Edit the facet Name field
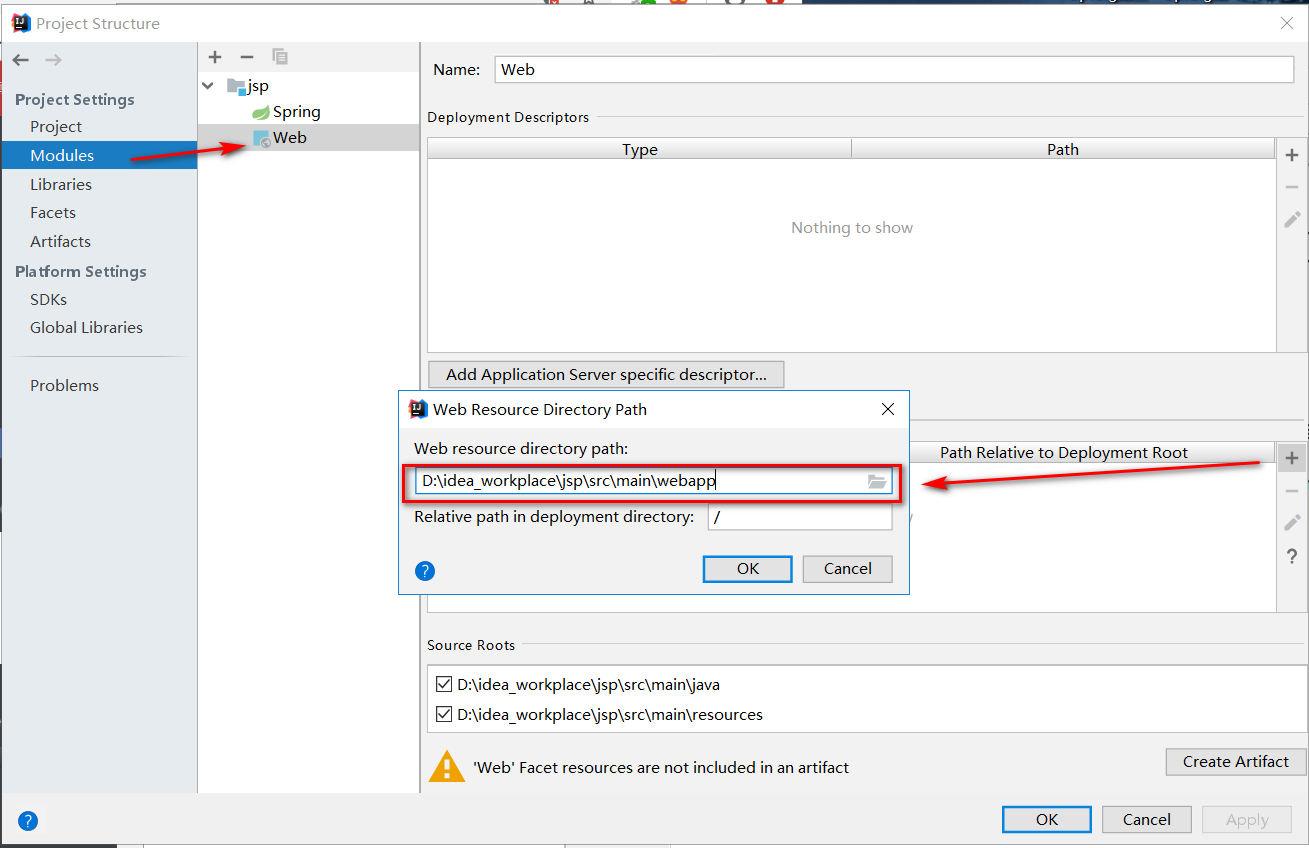Screen dimensions: 1309x848 [893, 69]
